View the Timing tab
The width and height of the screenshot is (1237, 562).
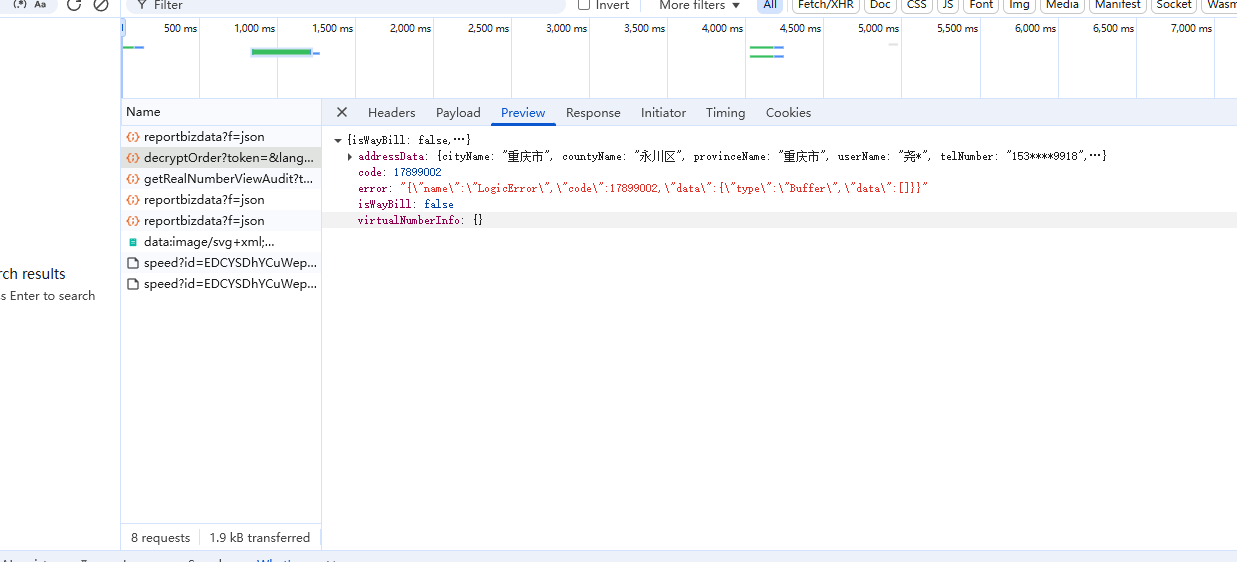725,113
